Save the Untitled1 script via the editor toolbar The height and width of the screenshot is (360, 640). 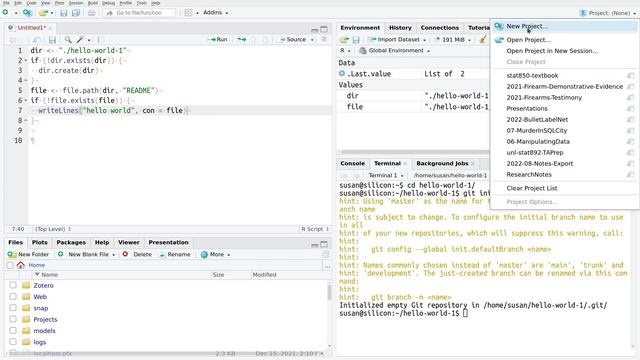(x=52, y=40)
